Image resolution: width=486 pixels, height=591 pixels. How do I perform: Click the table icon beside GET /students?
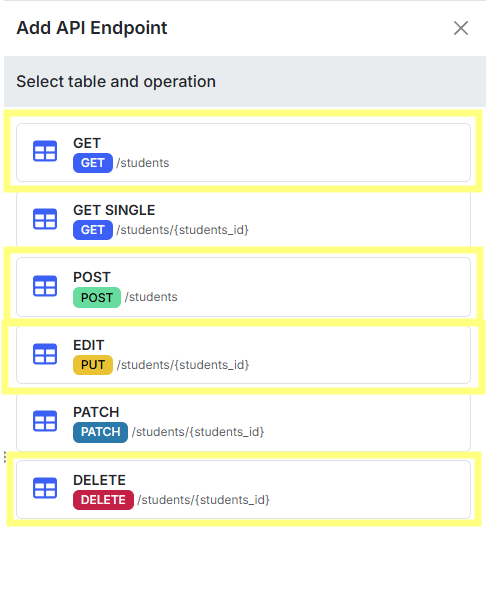45,151
